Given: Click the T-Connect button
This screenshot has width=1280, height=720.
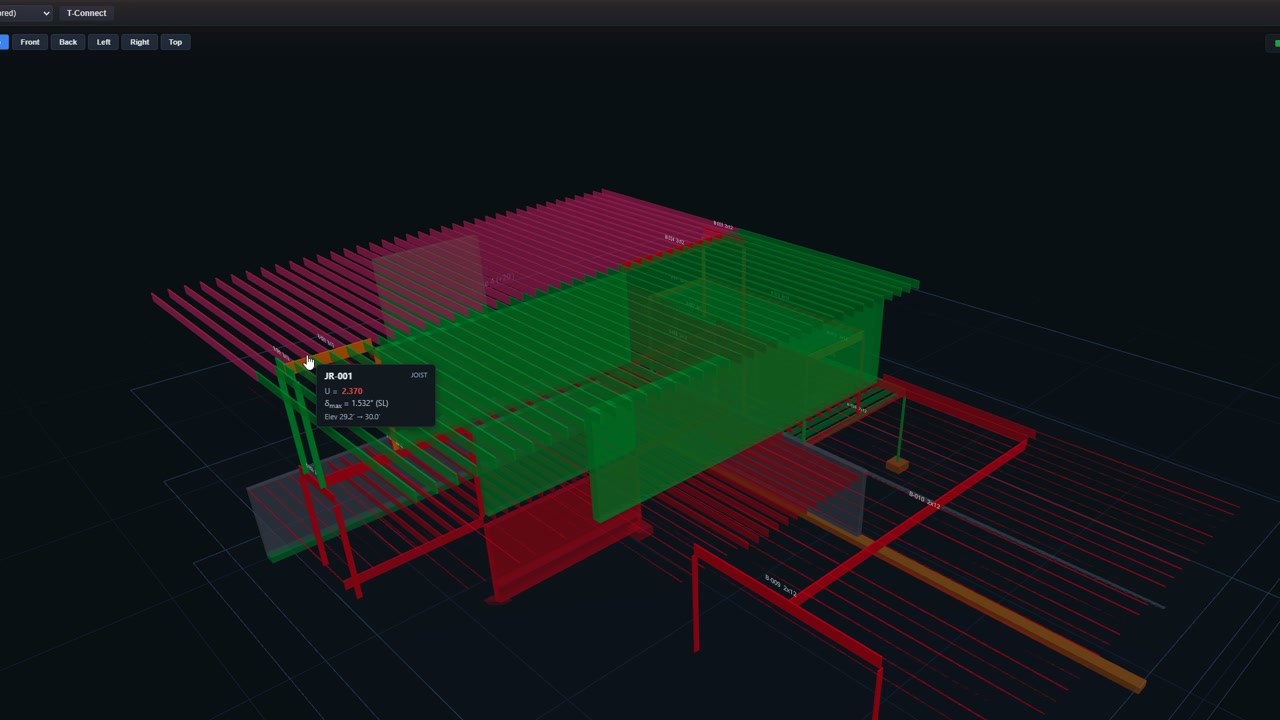Looking at the screenshot, I should coord(86,13).
